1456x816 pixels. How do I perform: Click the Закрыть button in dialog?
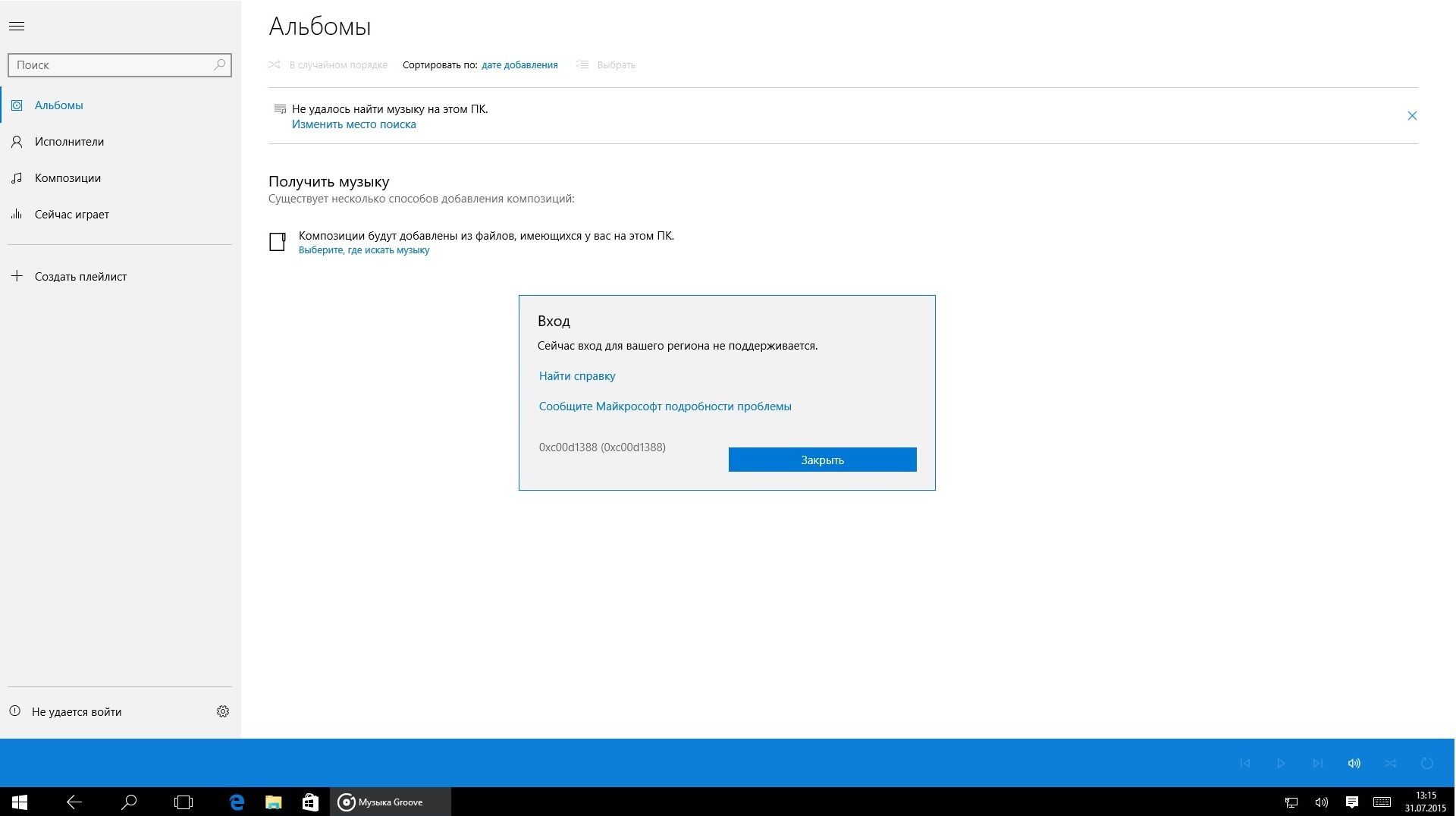(823, 460)
